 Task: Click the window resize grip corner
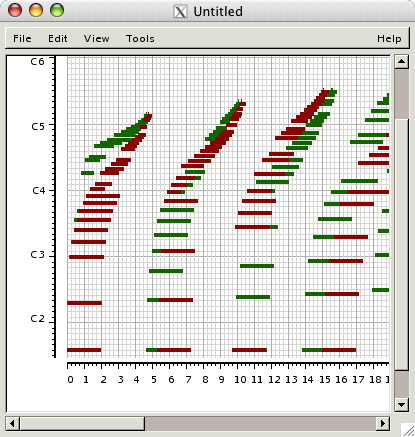[407, 430]
